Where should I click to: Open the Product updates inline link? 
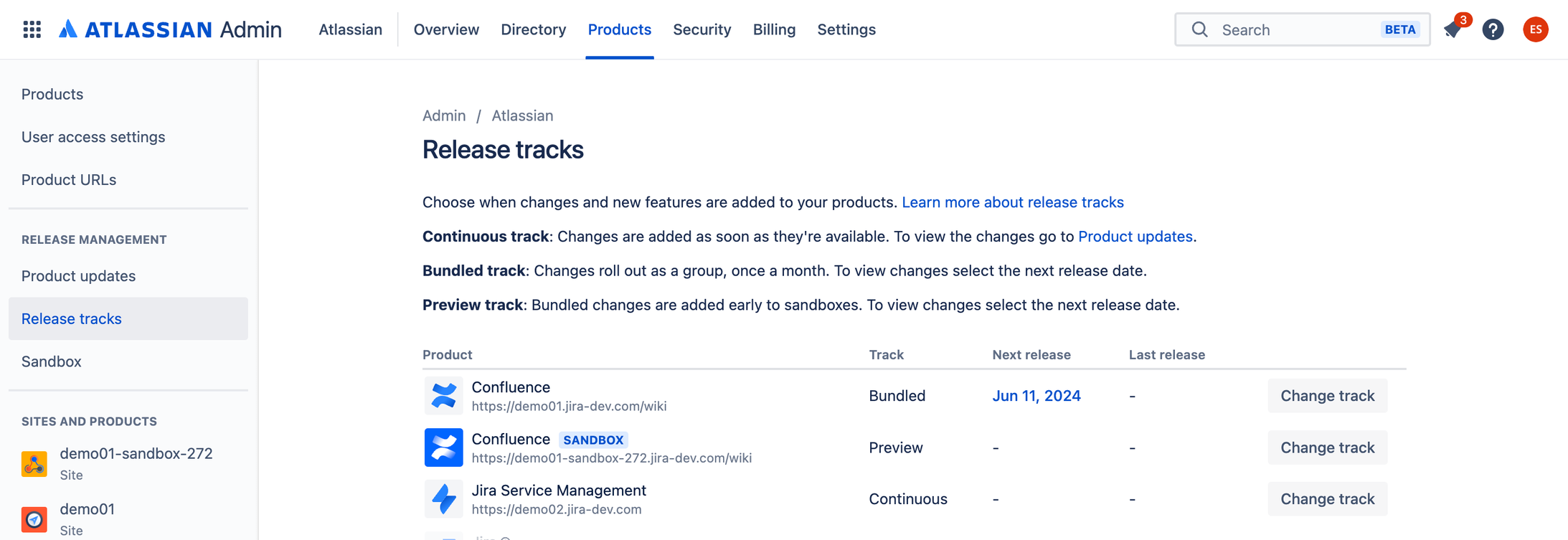point(1135,237)
